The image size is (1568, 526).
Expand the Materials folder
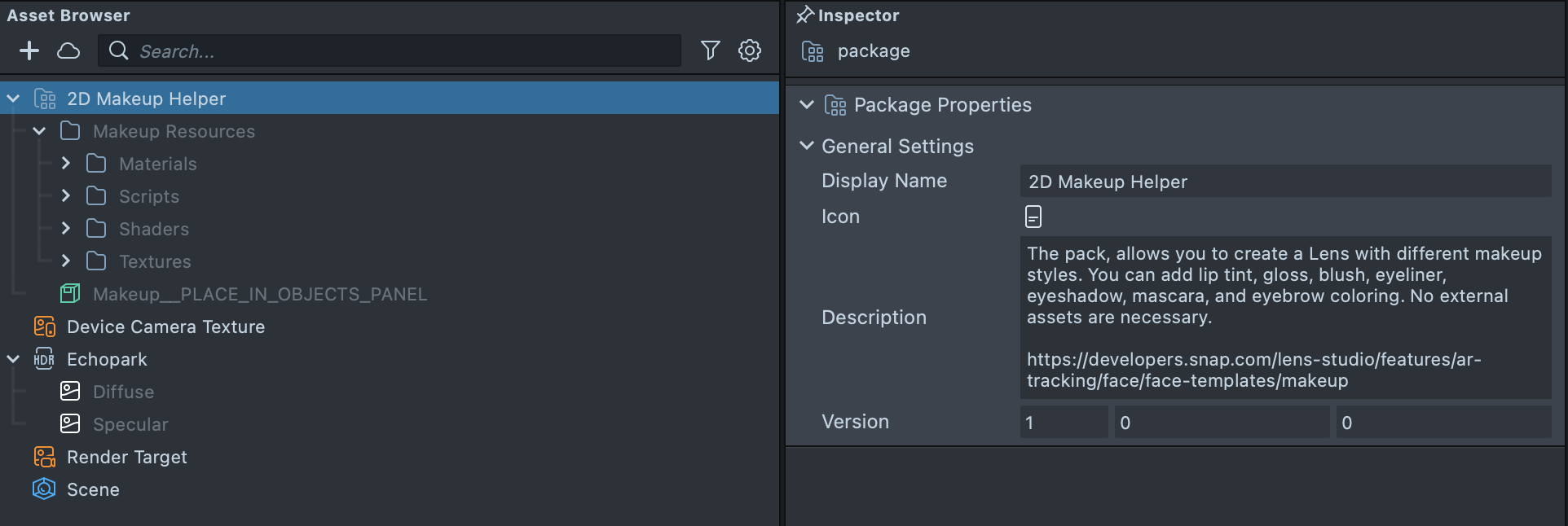click(66, 164)
